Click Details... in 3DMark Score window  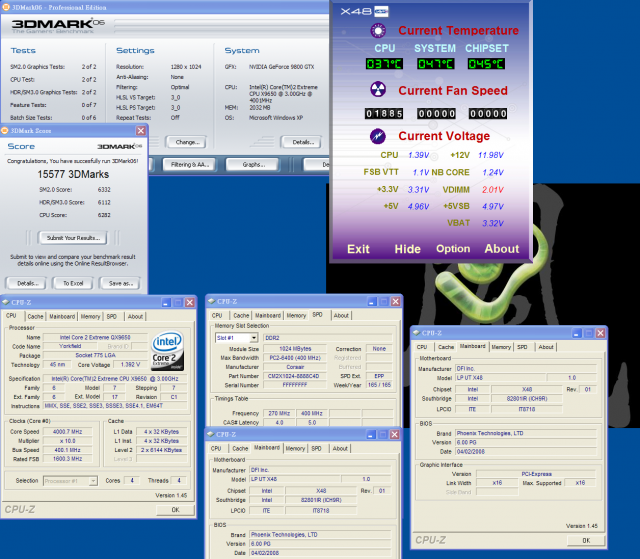(27, 283)
